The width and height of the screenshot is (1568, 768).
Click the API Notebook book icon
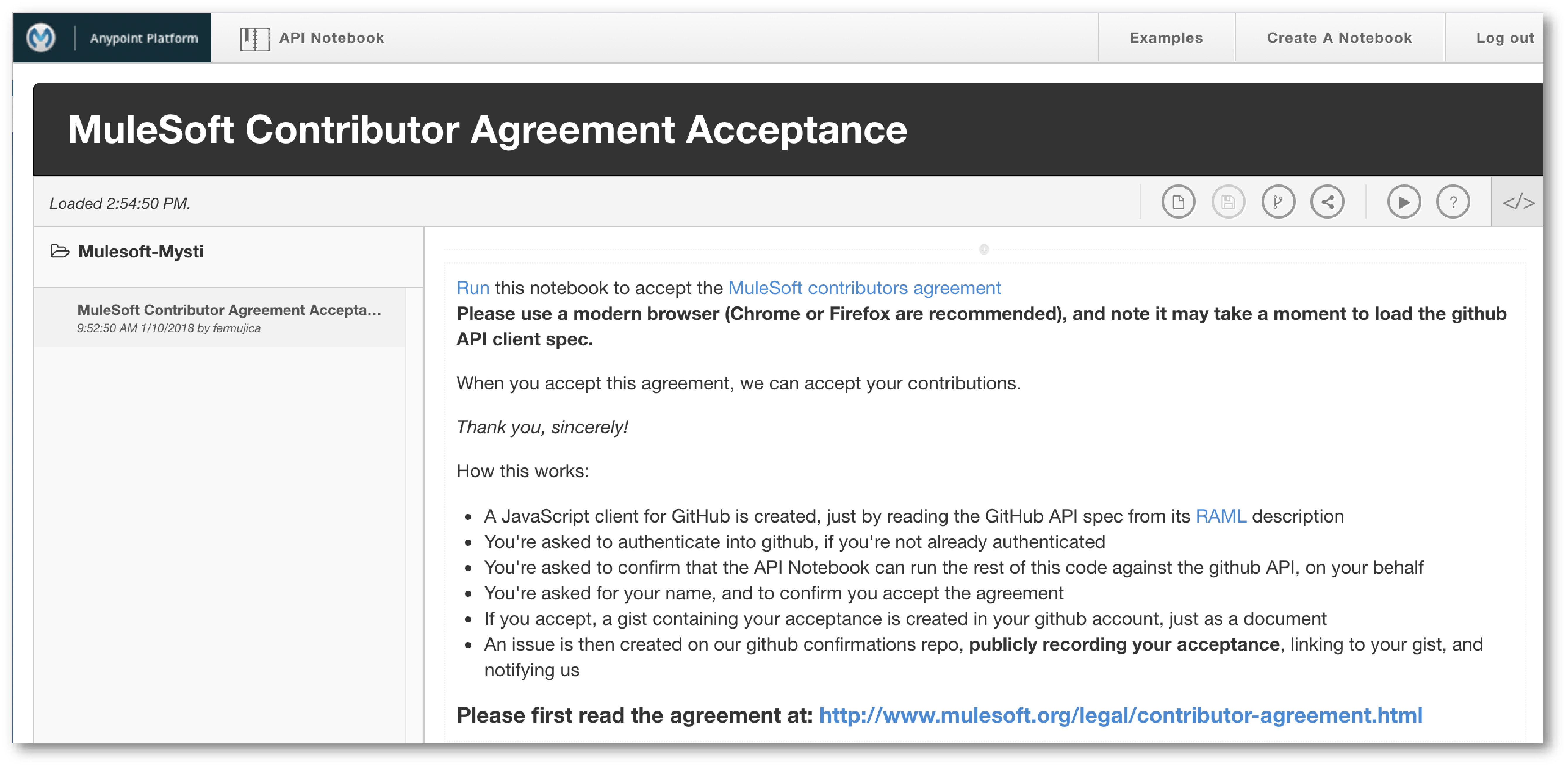254,38
